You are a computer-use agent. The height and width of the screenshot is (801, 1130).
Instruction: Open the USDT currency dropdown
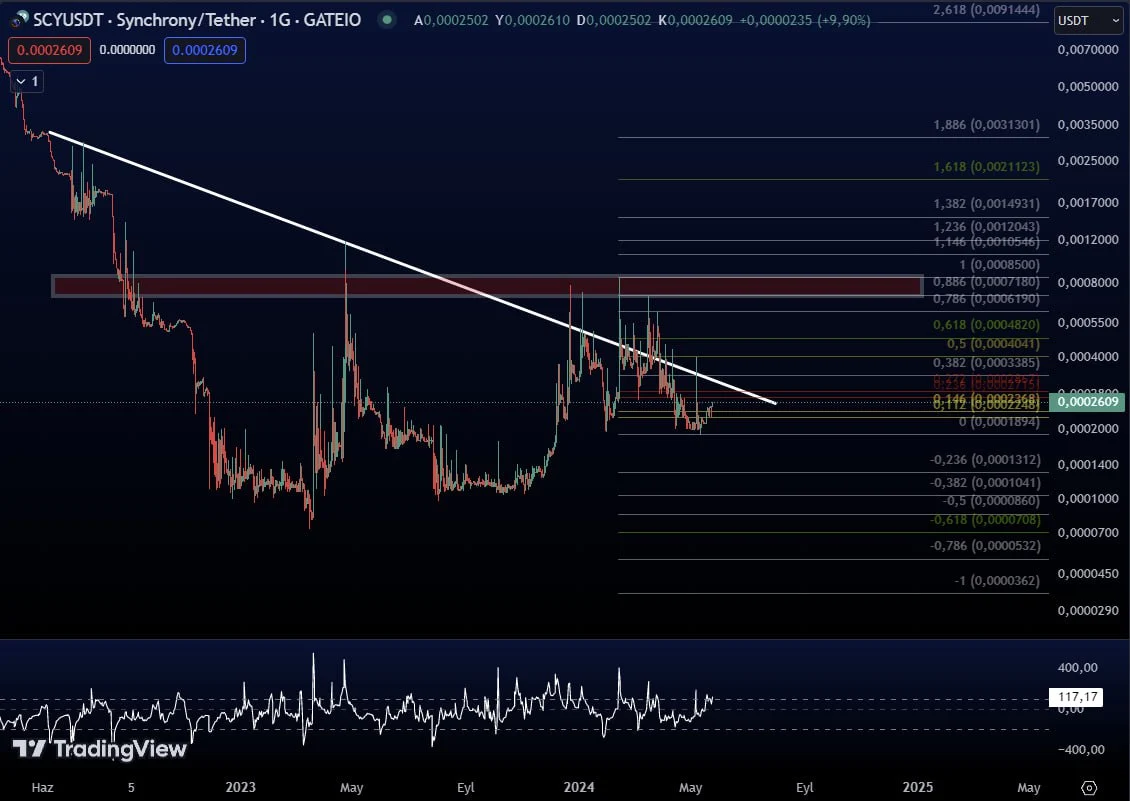click(1088, 20)
